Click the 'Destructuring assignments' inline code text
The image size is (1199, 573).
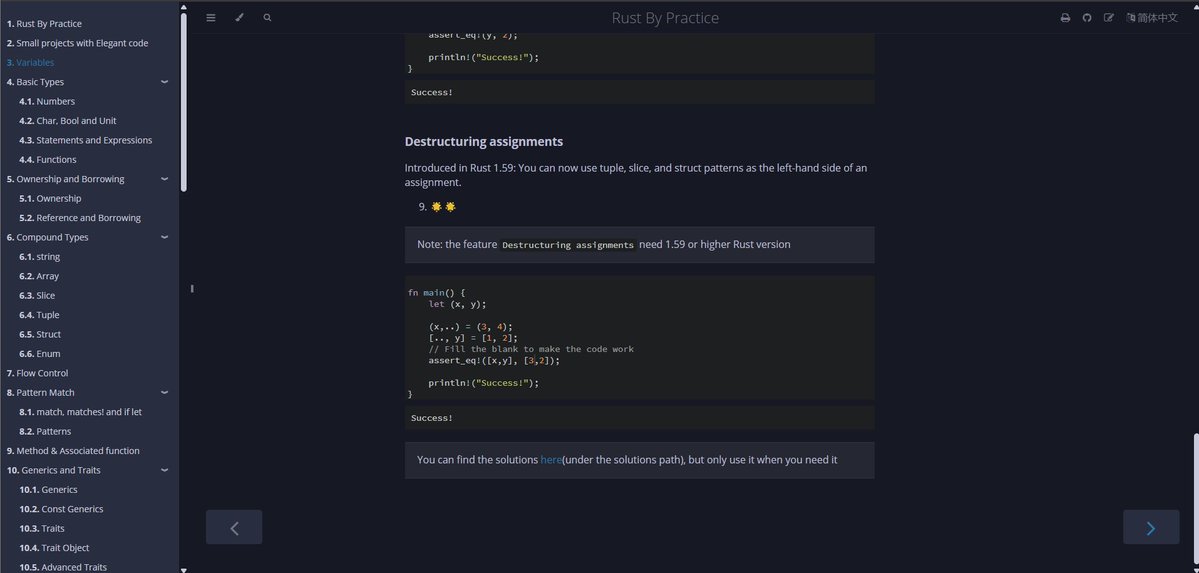pos(568,245)
